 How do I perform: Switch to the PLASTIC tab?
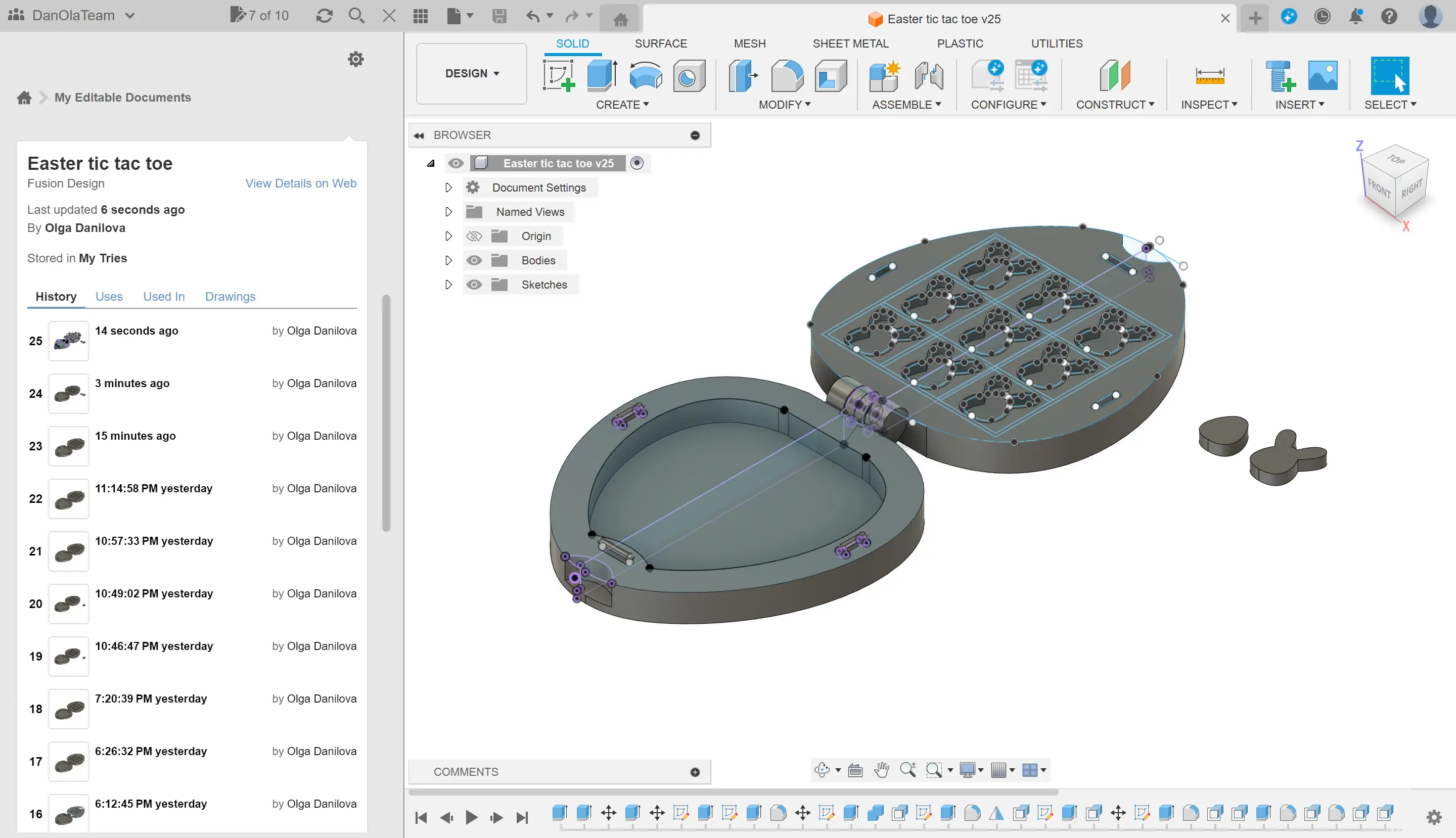click(x=960, y=44)
